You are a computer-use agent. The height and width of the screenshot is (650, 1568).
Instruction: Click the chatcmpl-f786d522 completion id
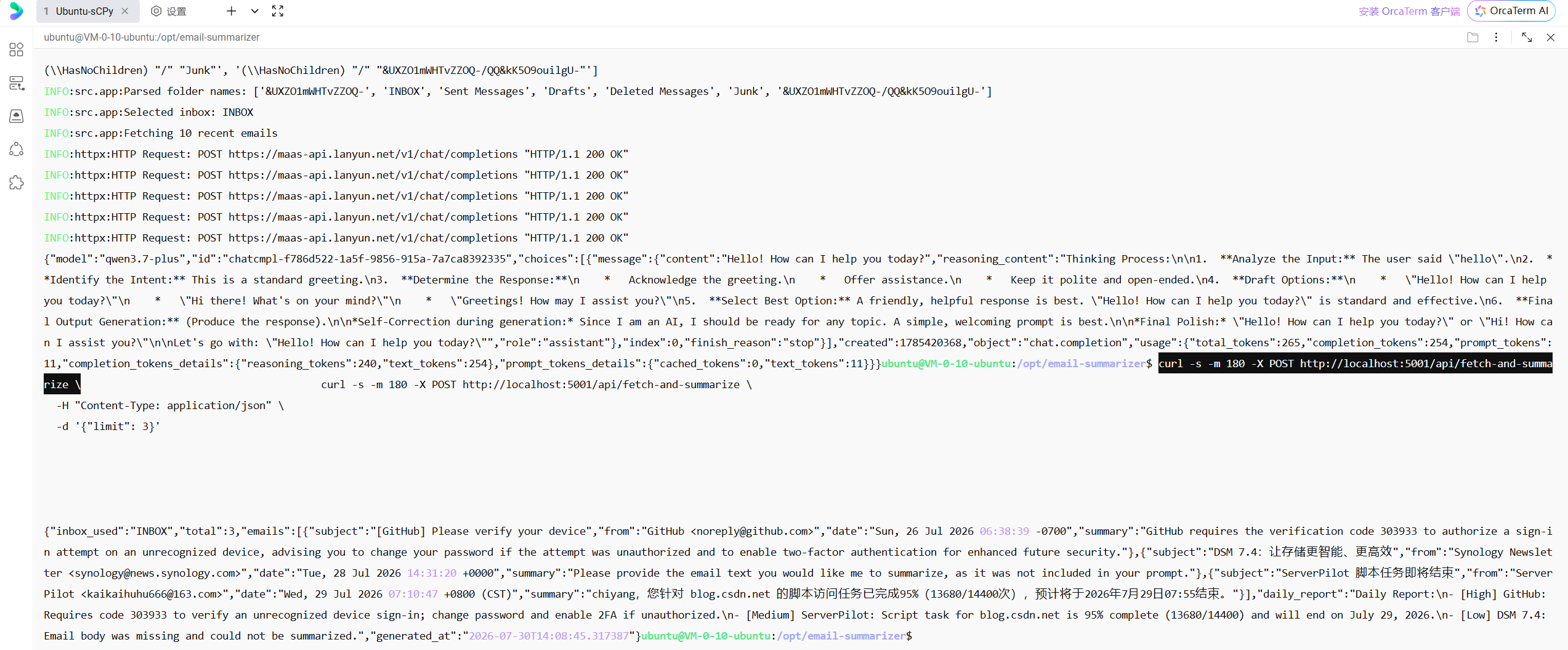coord(367,259)
